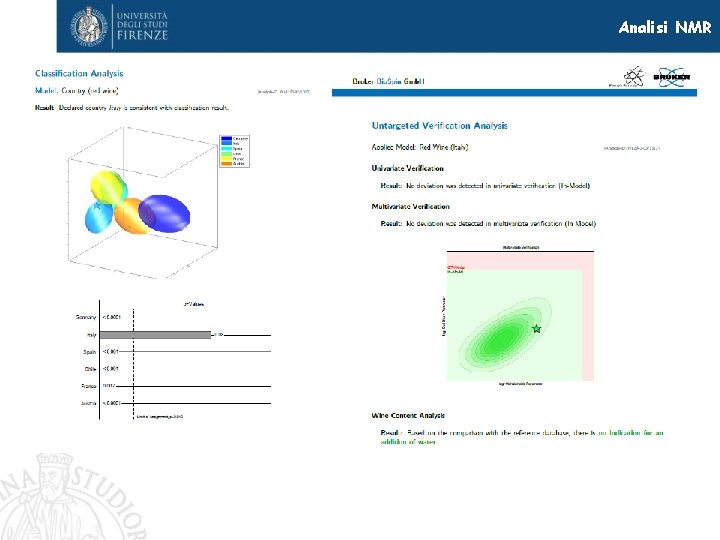Screen dimensions: 720x540
Task: Click the 'Spain' label in p-values chart
Action: [90, 352]
